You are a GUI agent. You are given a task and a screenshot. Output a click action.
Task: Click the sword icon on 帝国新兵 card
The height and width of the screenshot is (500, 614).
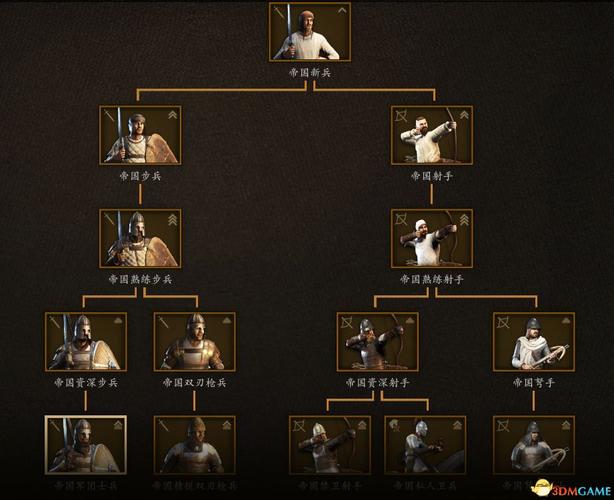[279, 12]
